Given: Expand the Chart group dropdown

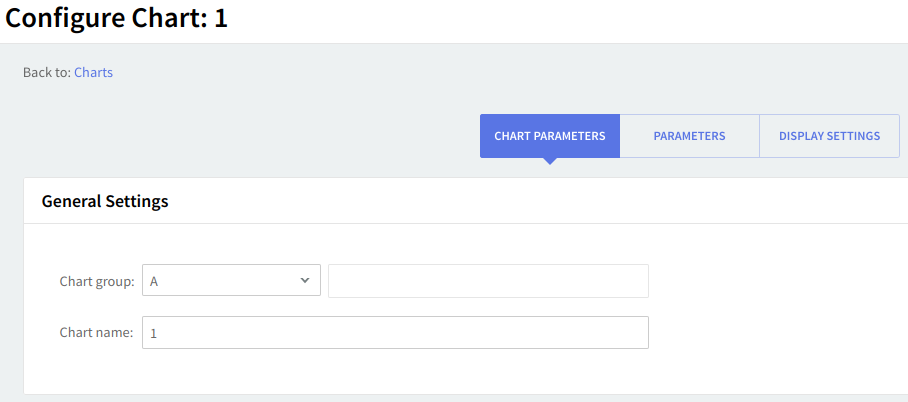Looking at the screenshot, I should pyautogui.click(x=231, y=281).
